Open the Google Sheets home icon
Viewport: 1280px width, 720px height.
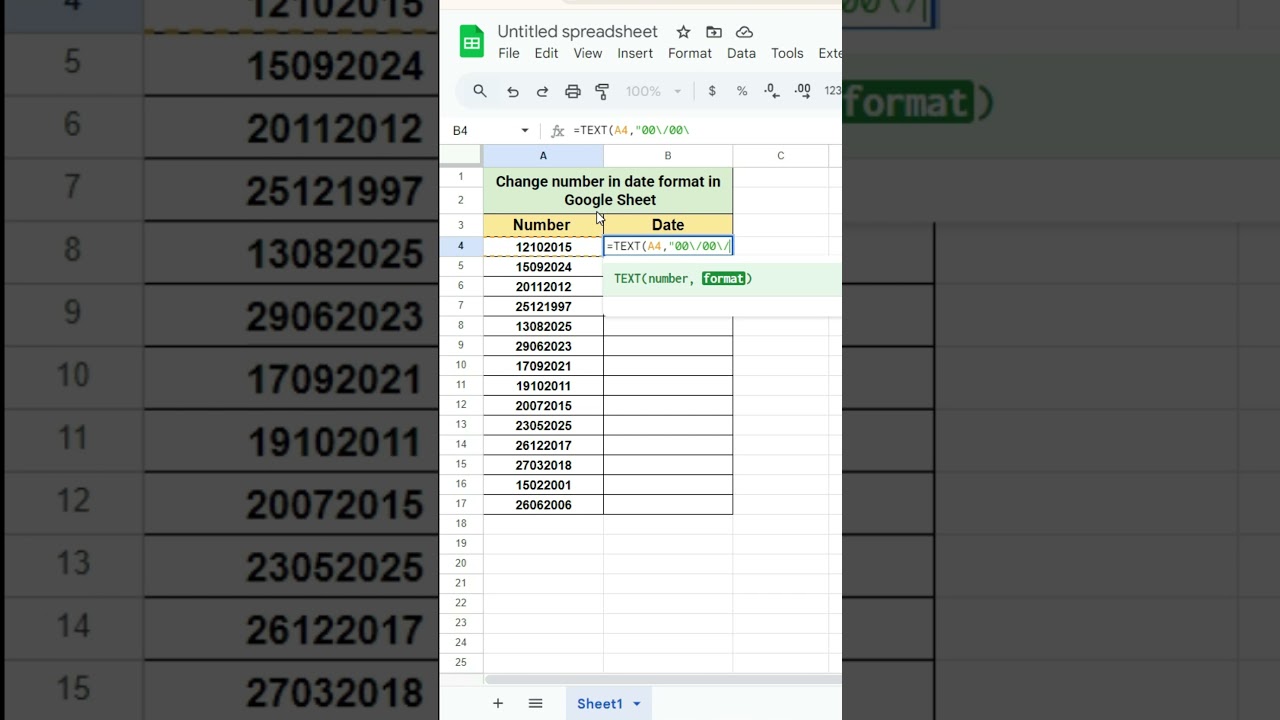point(471,42)
